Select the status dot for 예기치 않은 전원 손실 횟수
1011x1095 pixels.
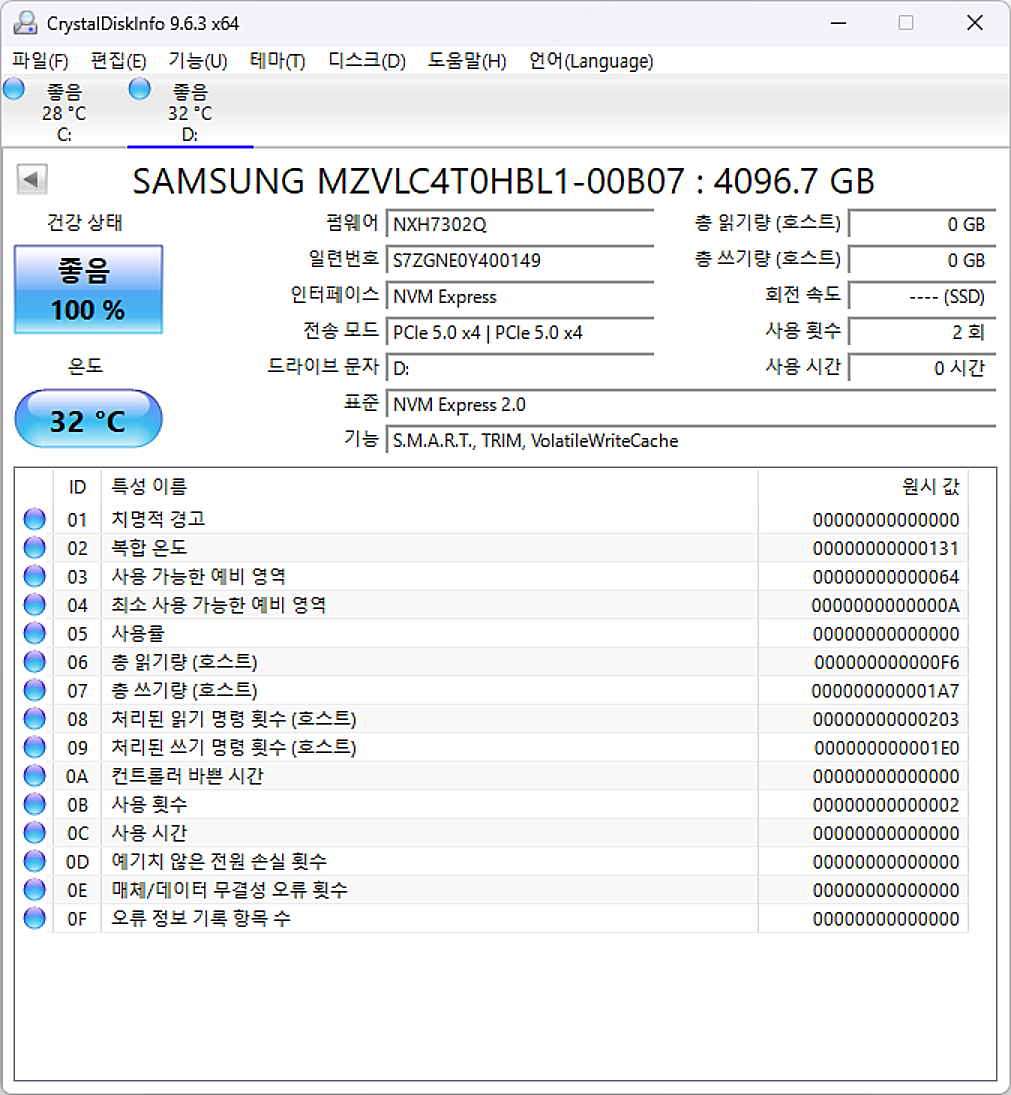click(x=34, y=860)
